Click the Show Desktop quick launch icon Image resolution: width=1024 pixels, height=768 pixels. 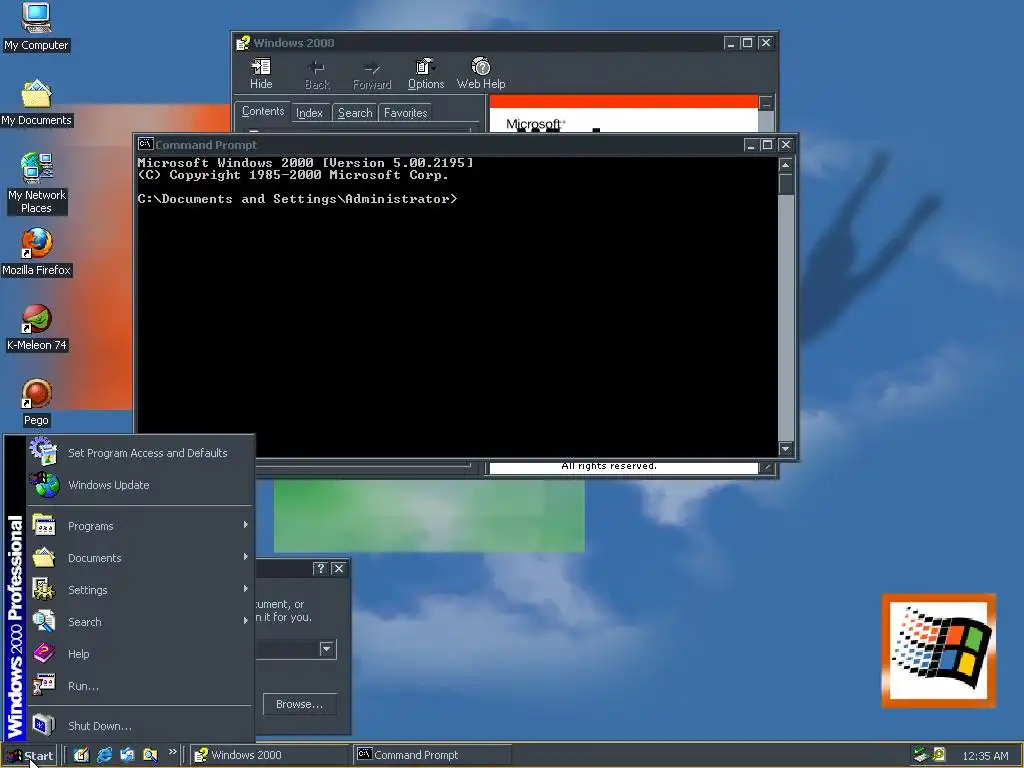81,755
